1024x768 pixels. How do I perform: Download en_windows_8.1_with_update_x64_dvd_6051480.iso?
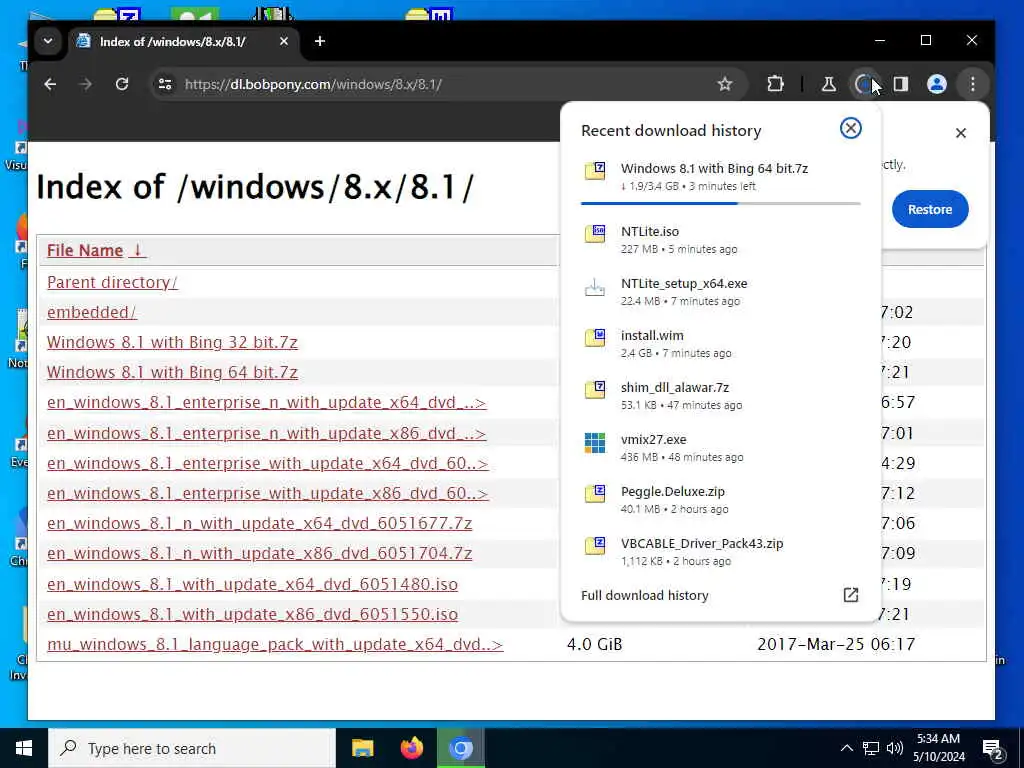click(x=252, y=584)
